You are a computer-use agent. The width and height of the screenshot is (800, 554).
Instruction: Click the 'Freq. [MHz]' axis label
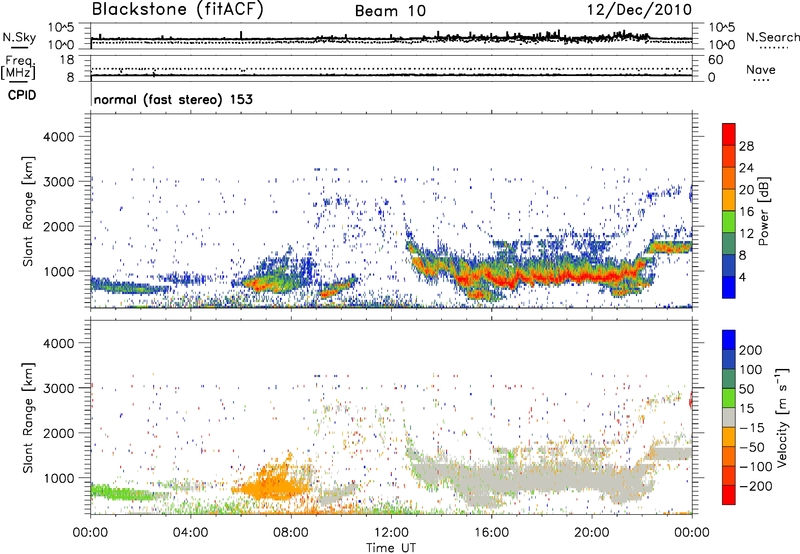point(19,68)
